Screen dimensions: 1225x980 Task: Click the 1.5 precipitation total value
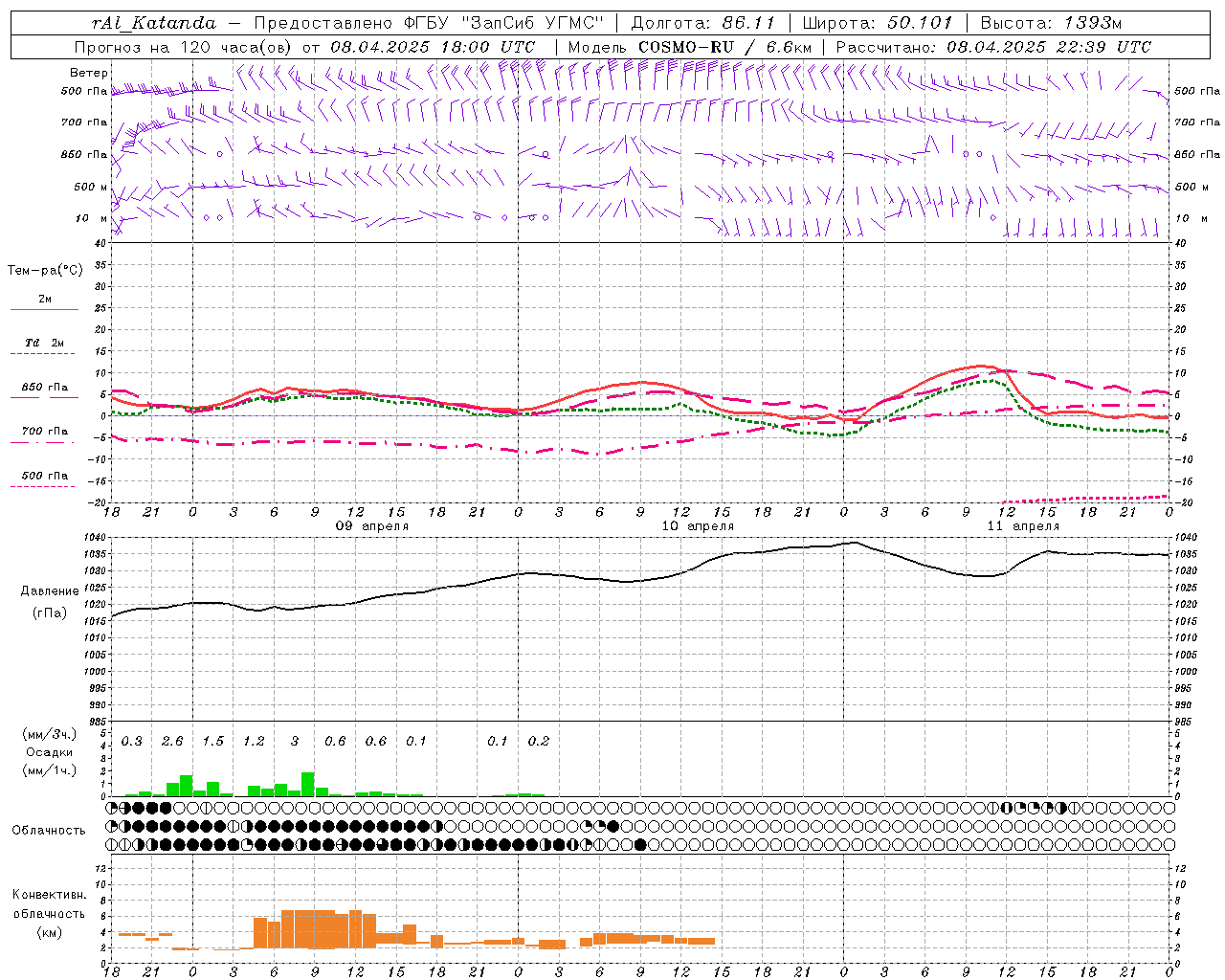point(213,742)
